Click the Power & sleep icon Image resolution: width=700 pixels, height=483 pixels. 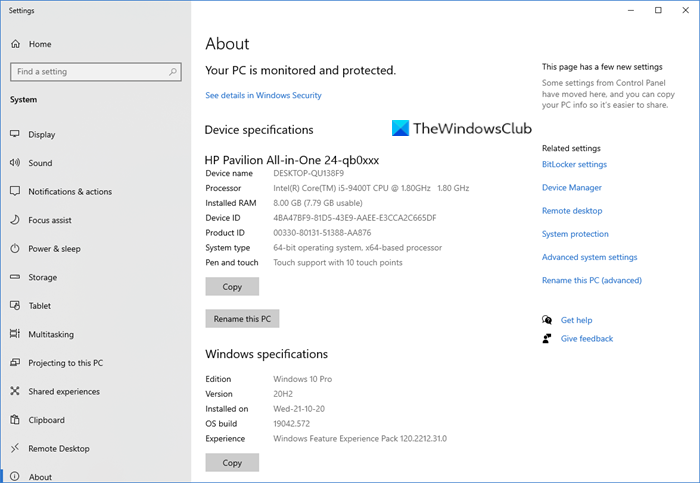coord(15,248)
